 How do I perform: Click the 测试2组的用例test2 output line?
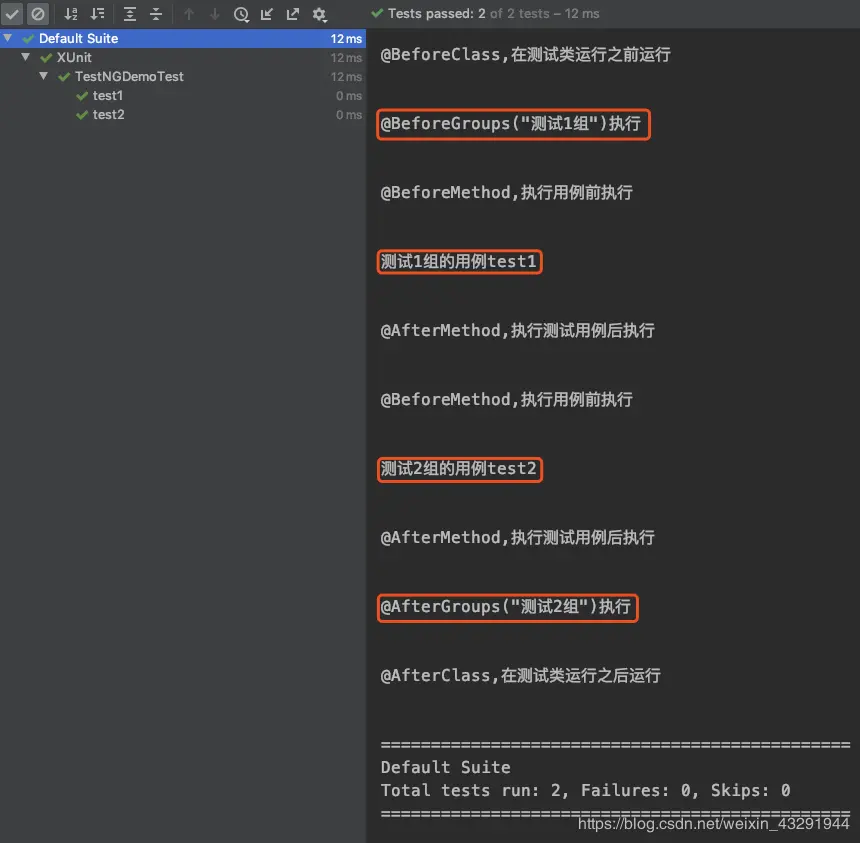coord(459,468)
